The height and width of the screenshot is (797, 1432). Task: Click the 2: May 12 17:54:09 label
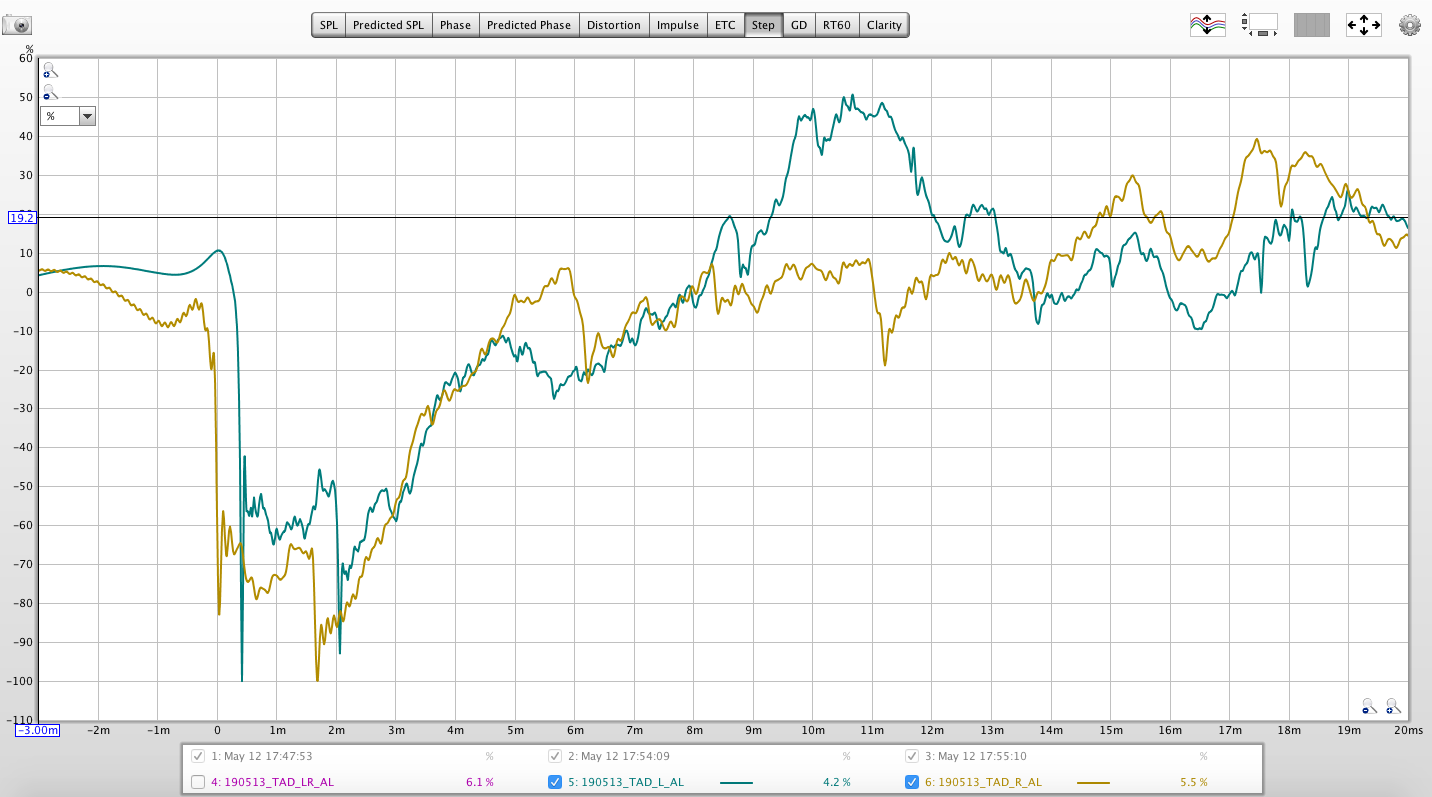[x=619, y=756]
